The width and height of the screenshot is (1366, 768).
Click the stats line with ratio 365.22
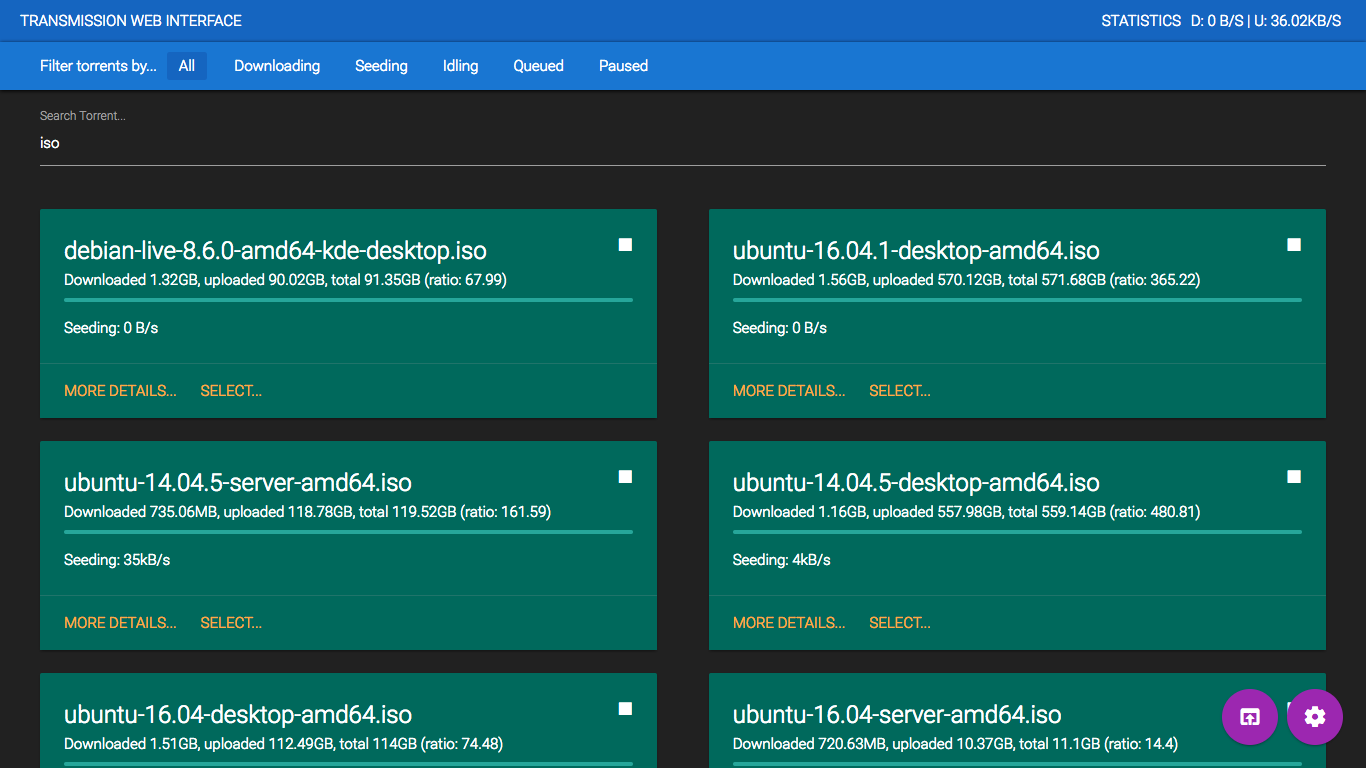point(966,280)
